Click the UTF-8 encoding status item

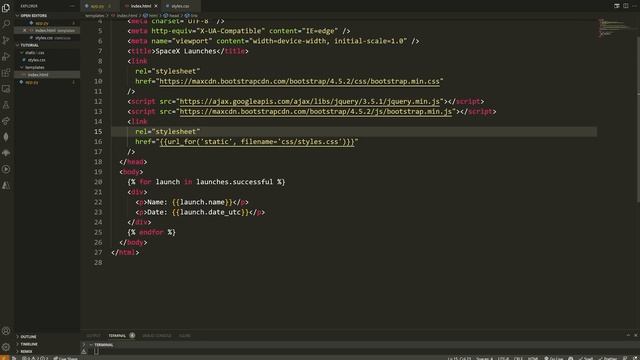click(x=503, y=358)
